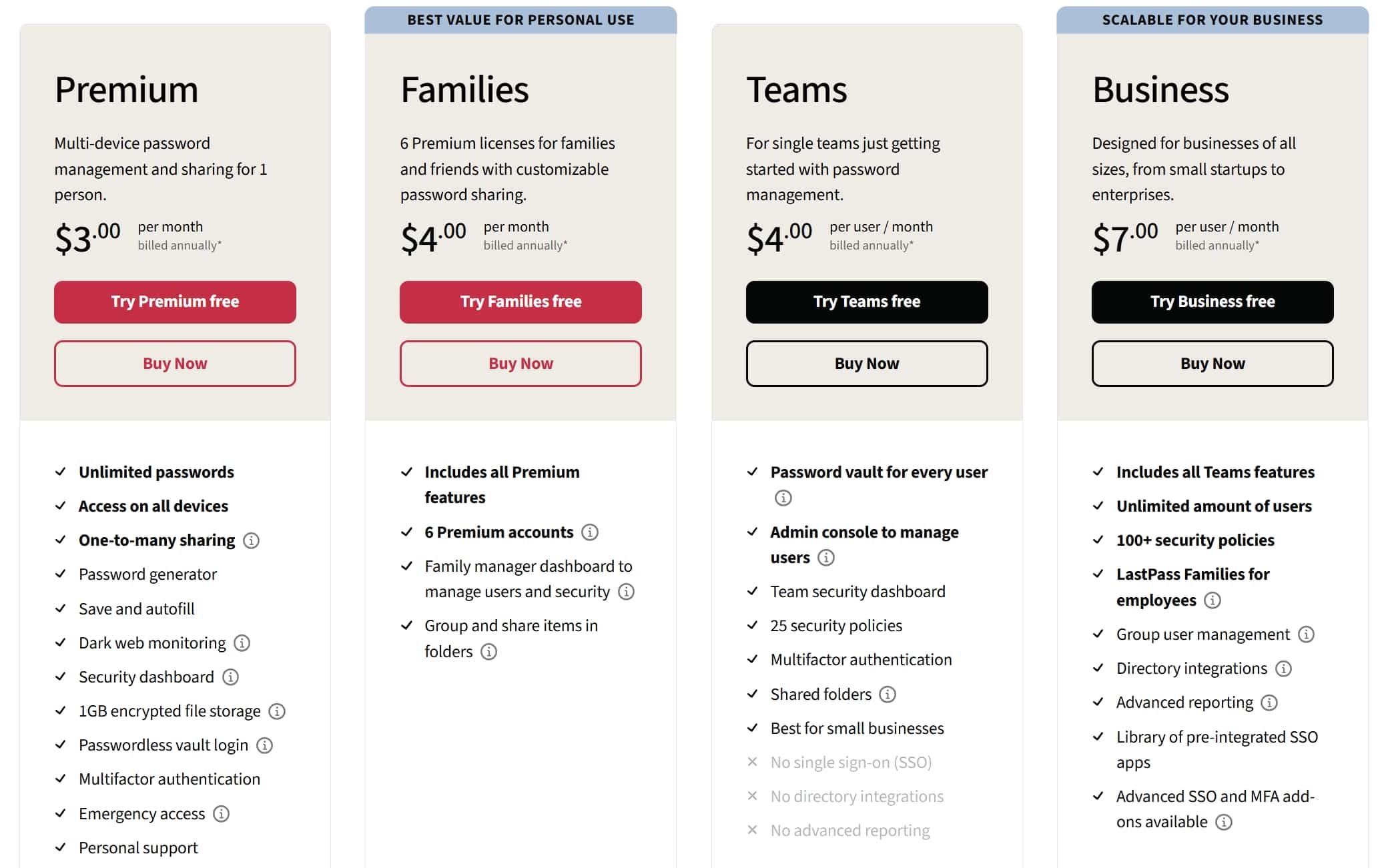Open Dark web monitoring info tooltip icon
Viewport: 1382px width, 868px height.
(242, 643)
